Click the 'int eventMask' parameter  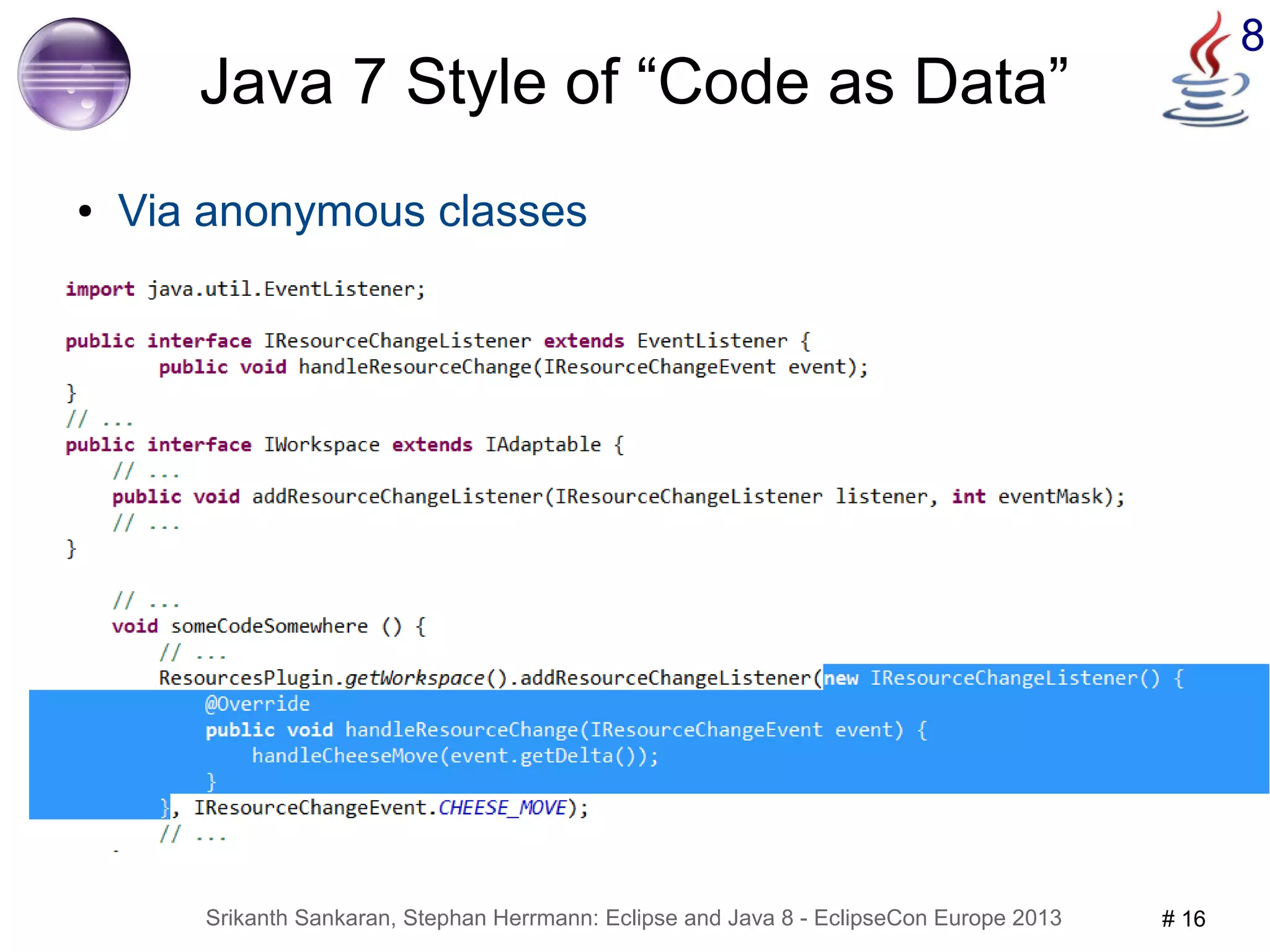1029,497
